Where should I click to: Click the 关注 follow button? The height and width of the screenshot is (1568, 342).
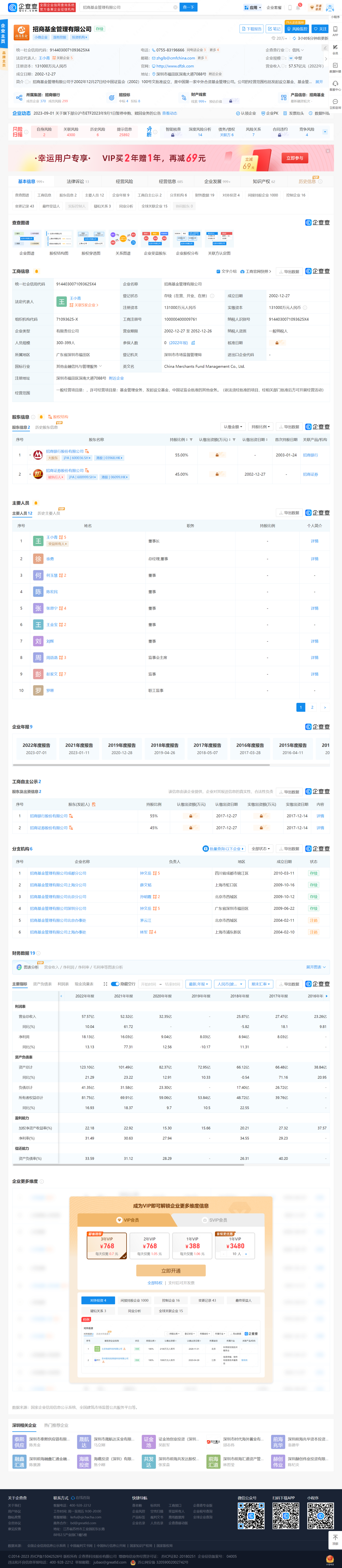(x=319, y=28)
